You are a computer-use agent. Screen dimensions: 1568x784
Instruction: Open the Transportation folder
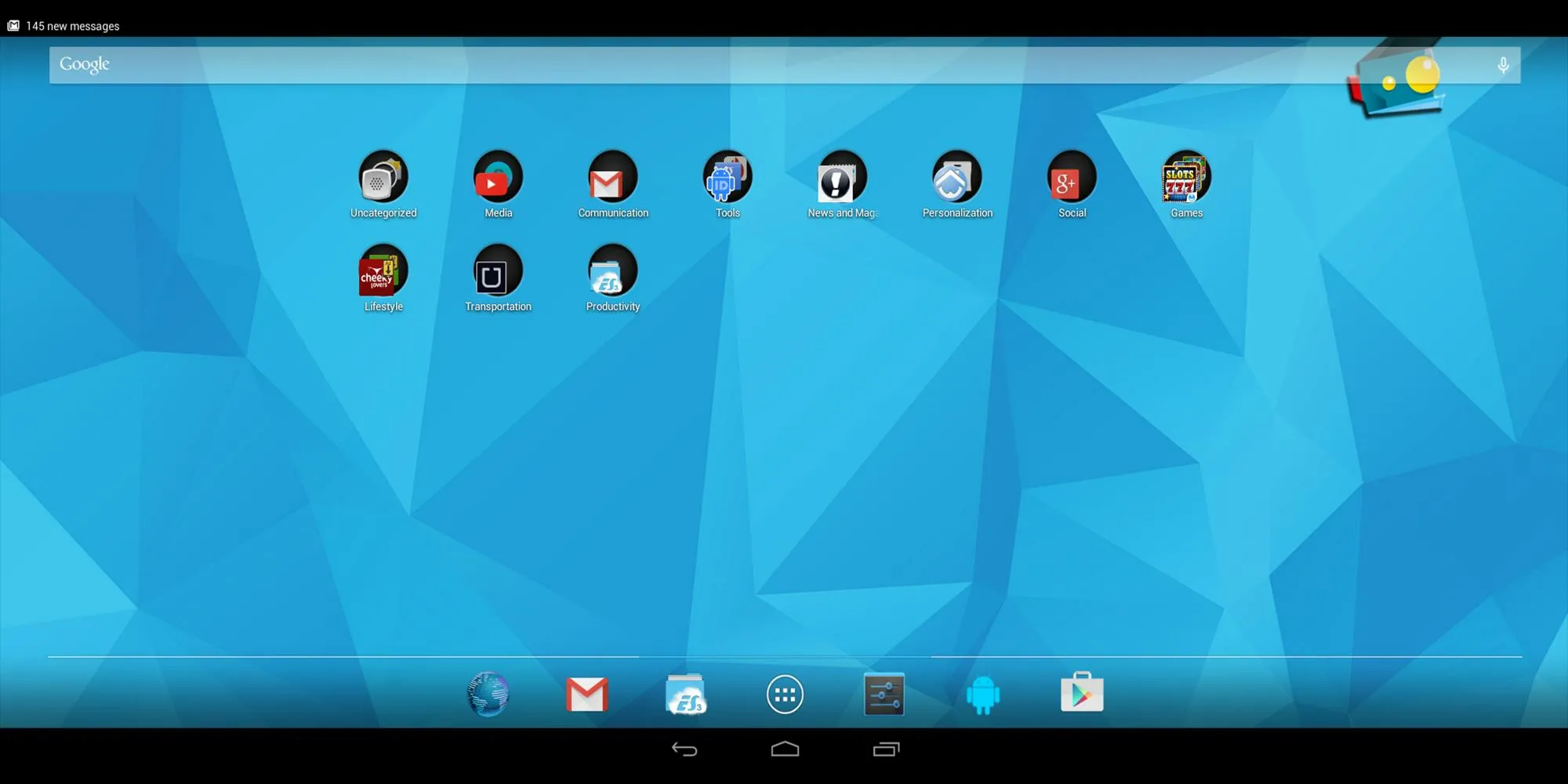coord(498,272)
